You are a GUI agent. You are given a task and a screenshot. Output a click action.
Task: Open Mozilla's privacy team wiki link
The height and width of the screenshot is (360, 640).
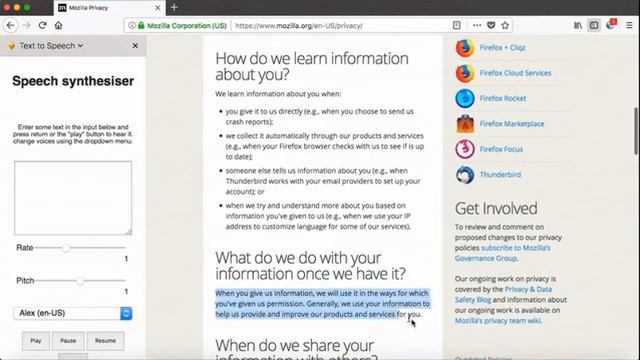tap(498, 321)
